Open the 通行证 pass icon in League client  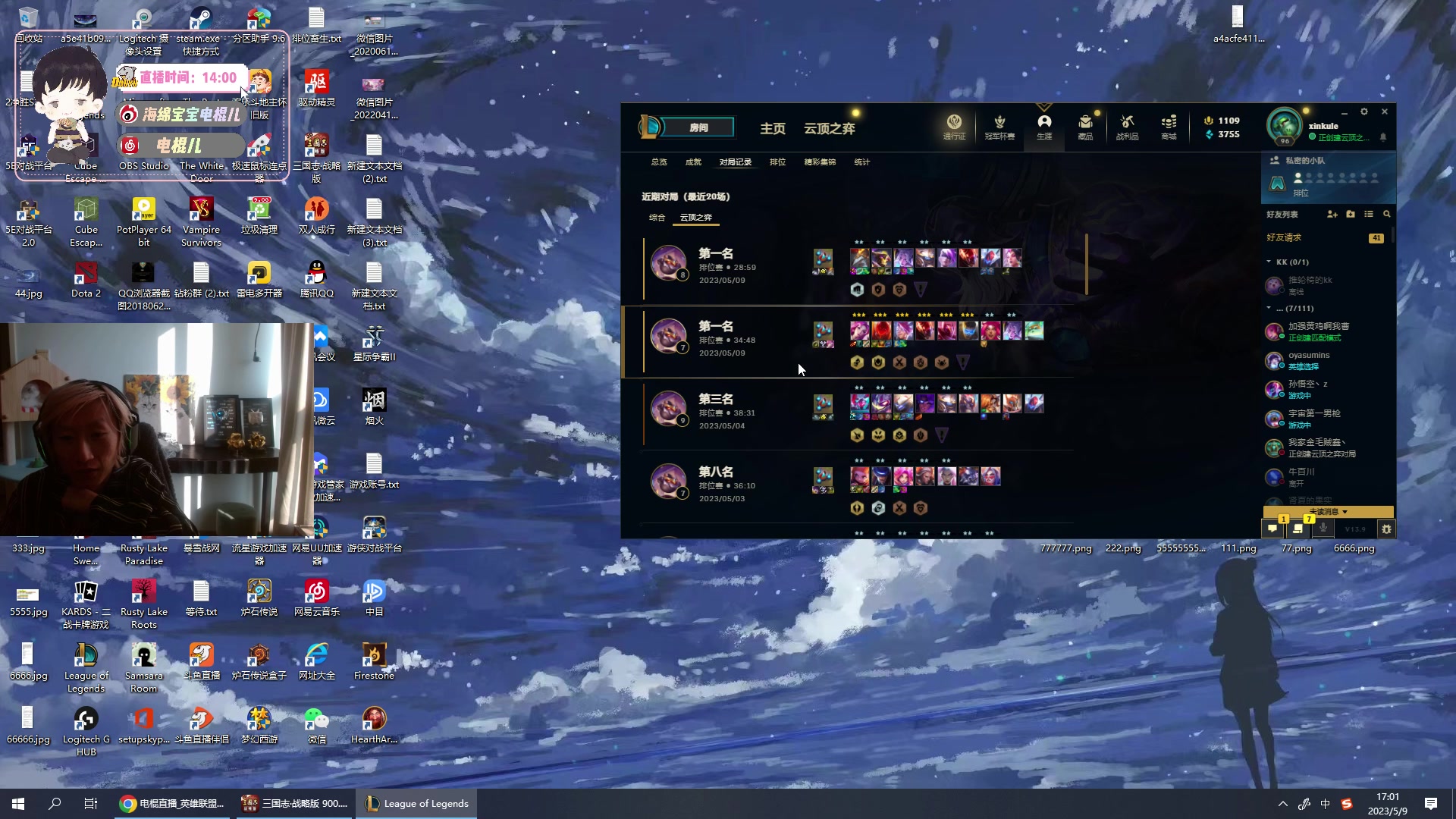pyautogui.click(x=954, y=126)
